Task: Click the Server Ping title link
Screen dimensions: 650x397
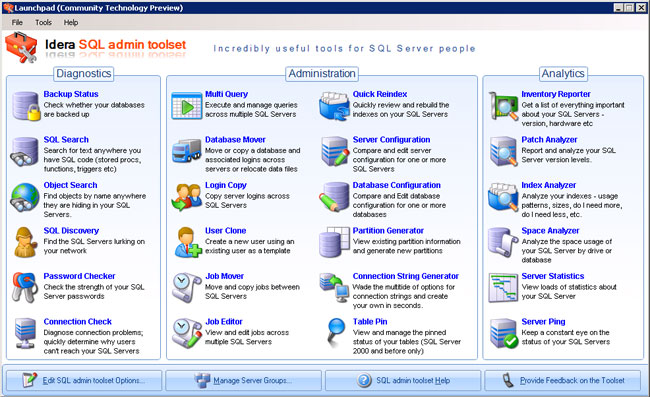Action: [543, 322]
